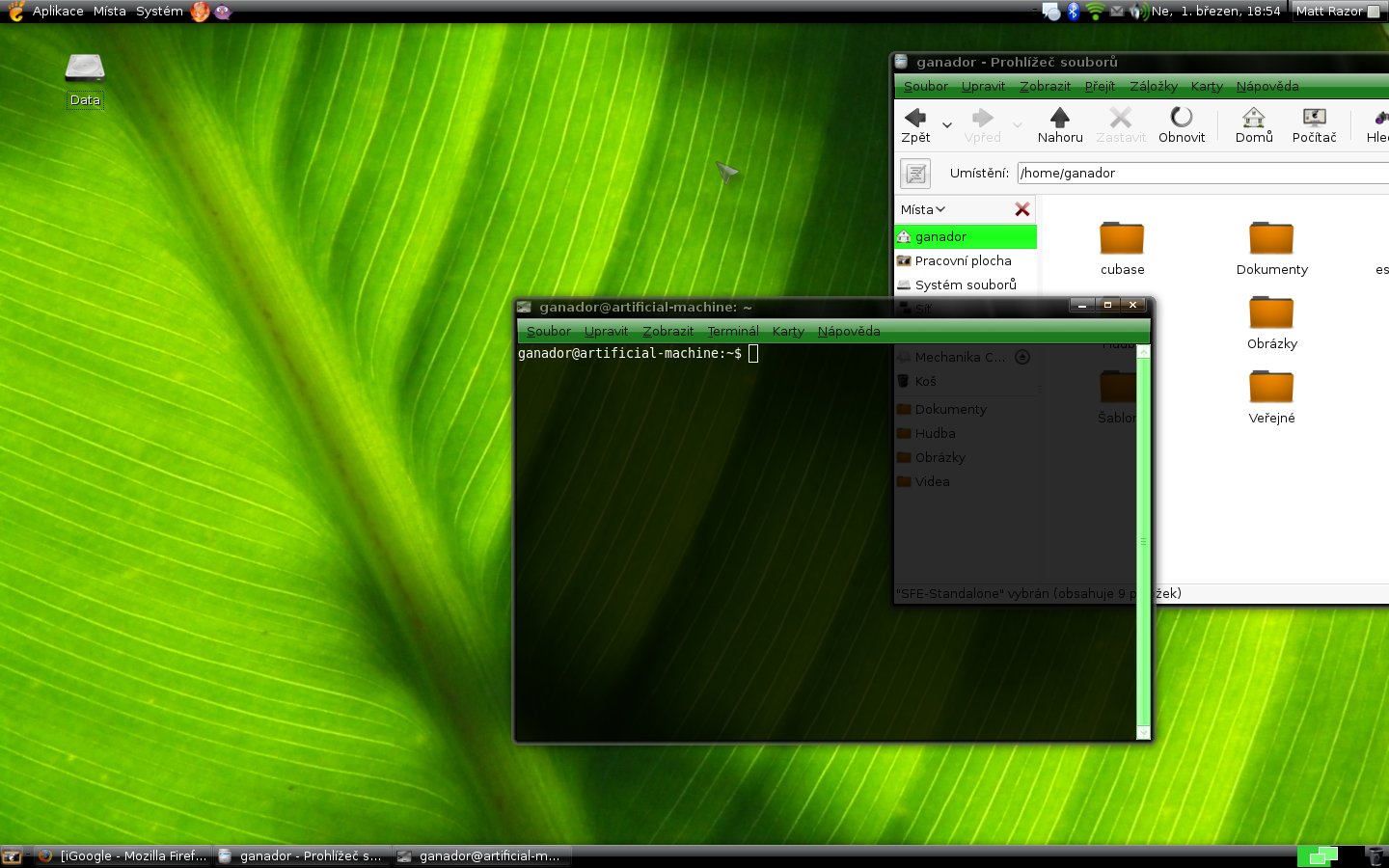Open Soubor menu in the terminal

point(549,331)
